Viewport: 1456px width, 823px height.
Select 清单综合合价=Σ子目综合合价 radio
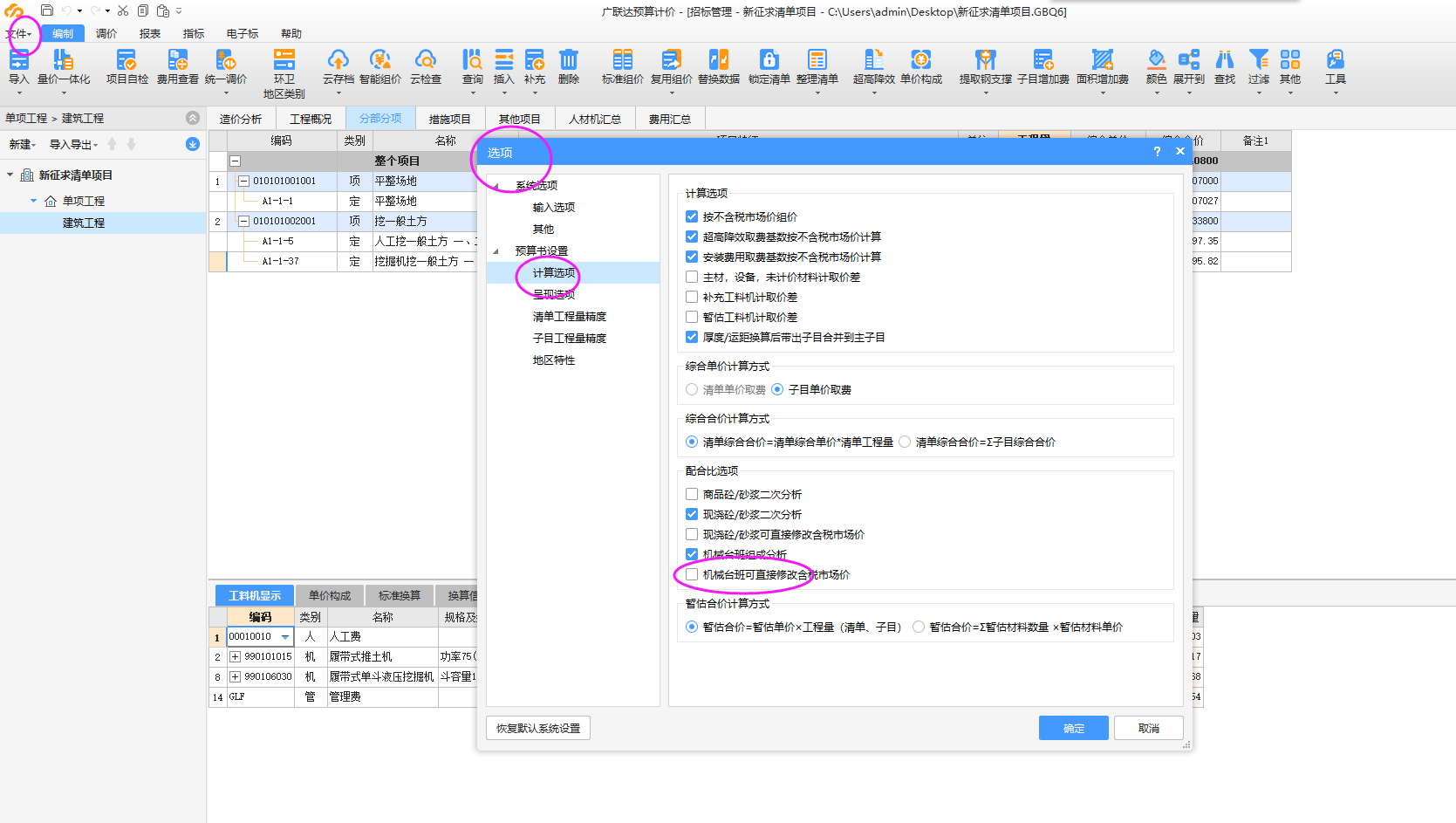(x=905, y=442)
